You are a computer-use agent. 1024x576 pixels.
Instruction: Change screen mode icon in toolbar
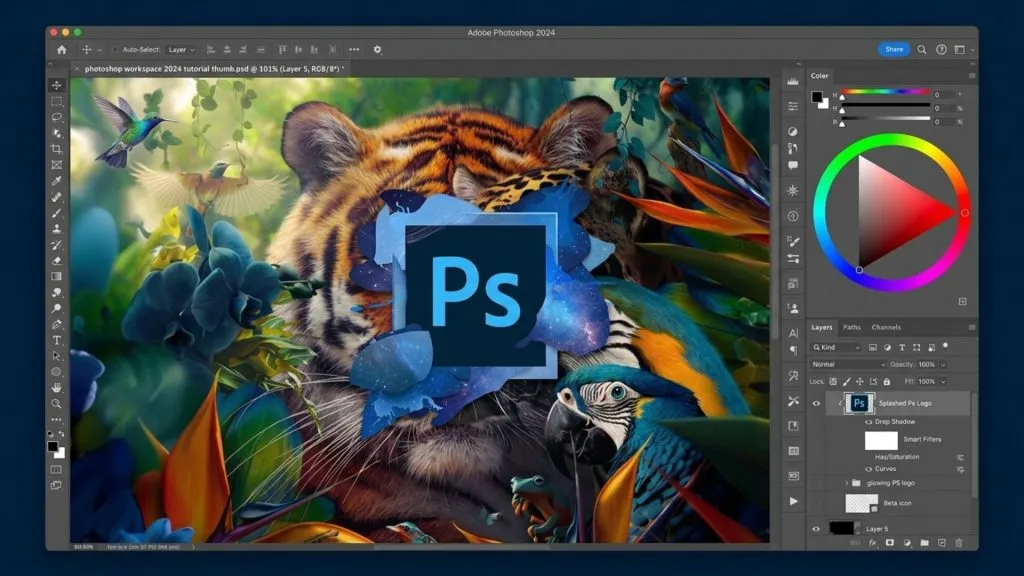point(57,485)
